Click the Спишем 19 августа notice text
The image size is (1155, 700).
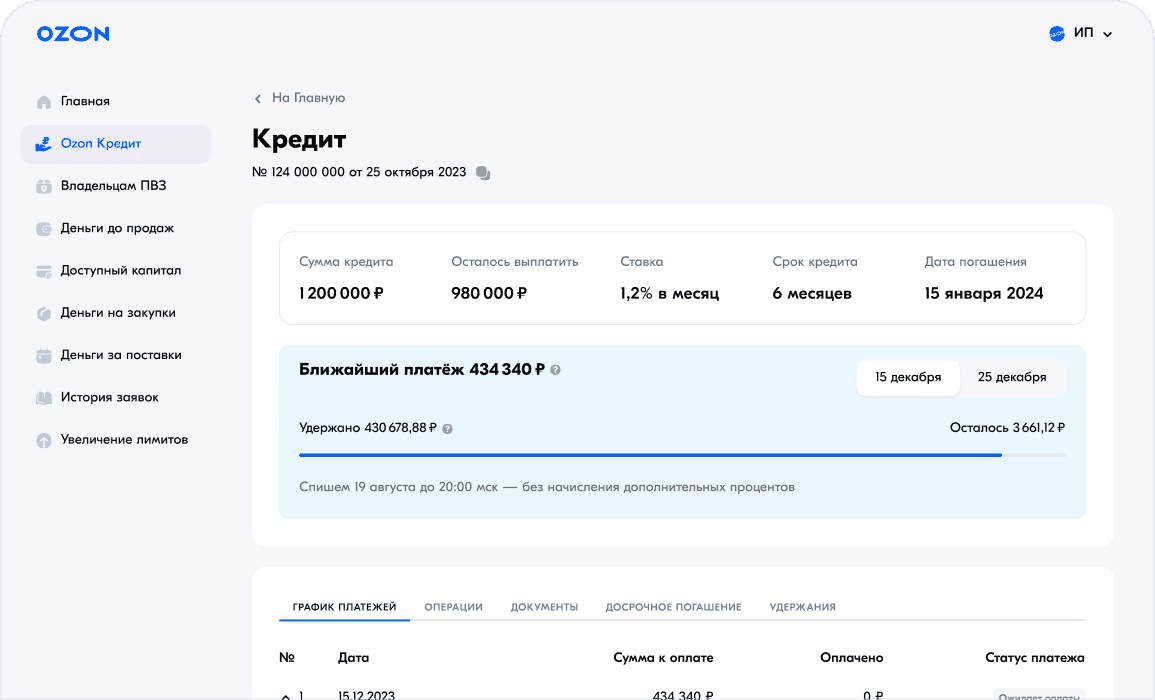pos(547,487)
